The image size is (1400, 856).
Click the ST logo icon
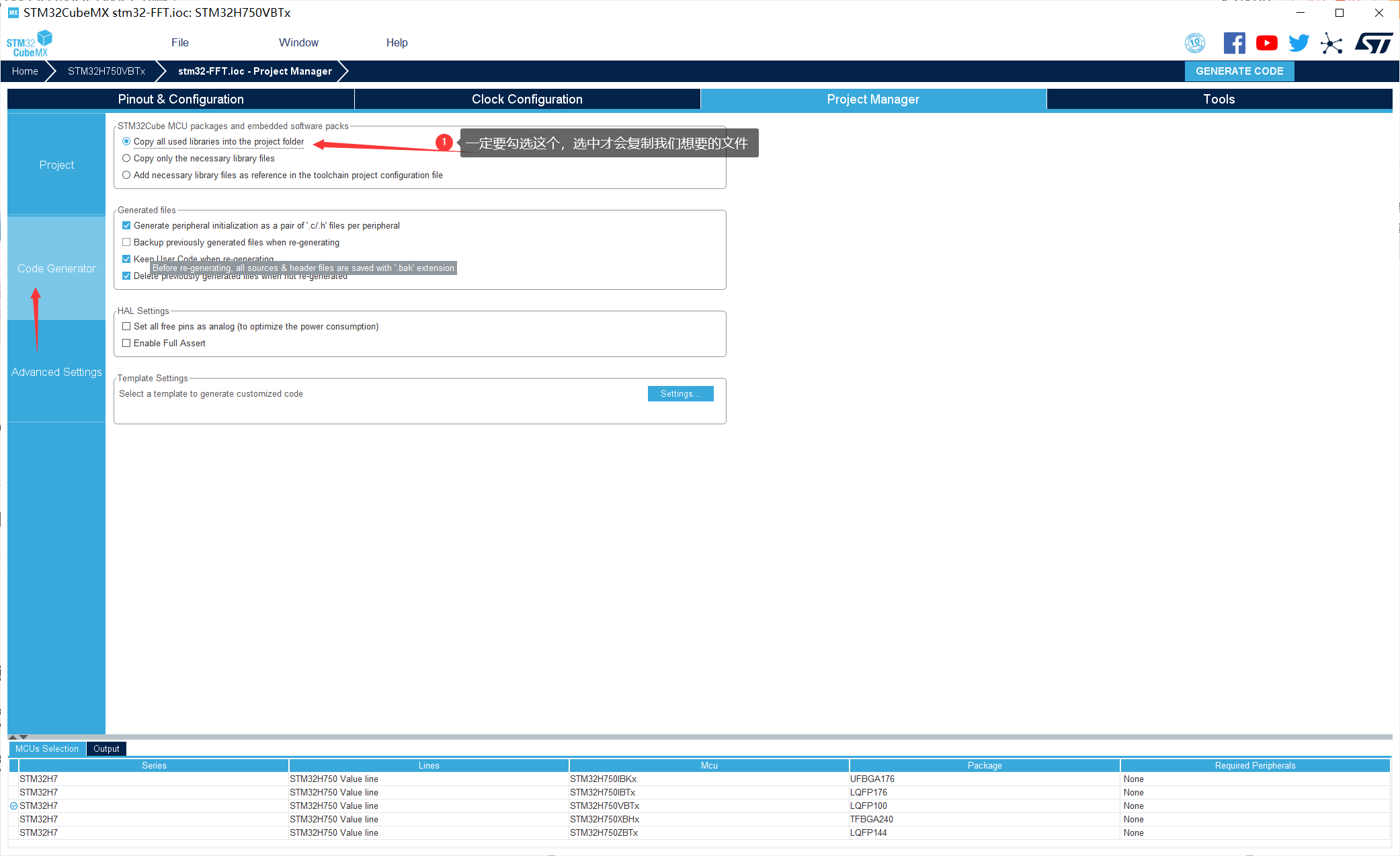[x=1373, y=43]
